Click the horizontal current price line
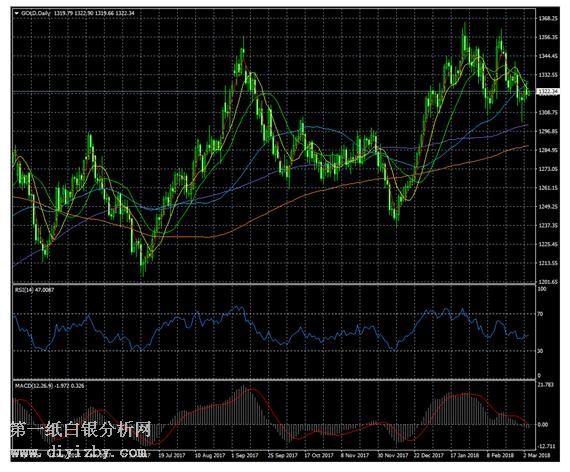Viewport: 570px width, 472px height. pos(274,91)
